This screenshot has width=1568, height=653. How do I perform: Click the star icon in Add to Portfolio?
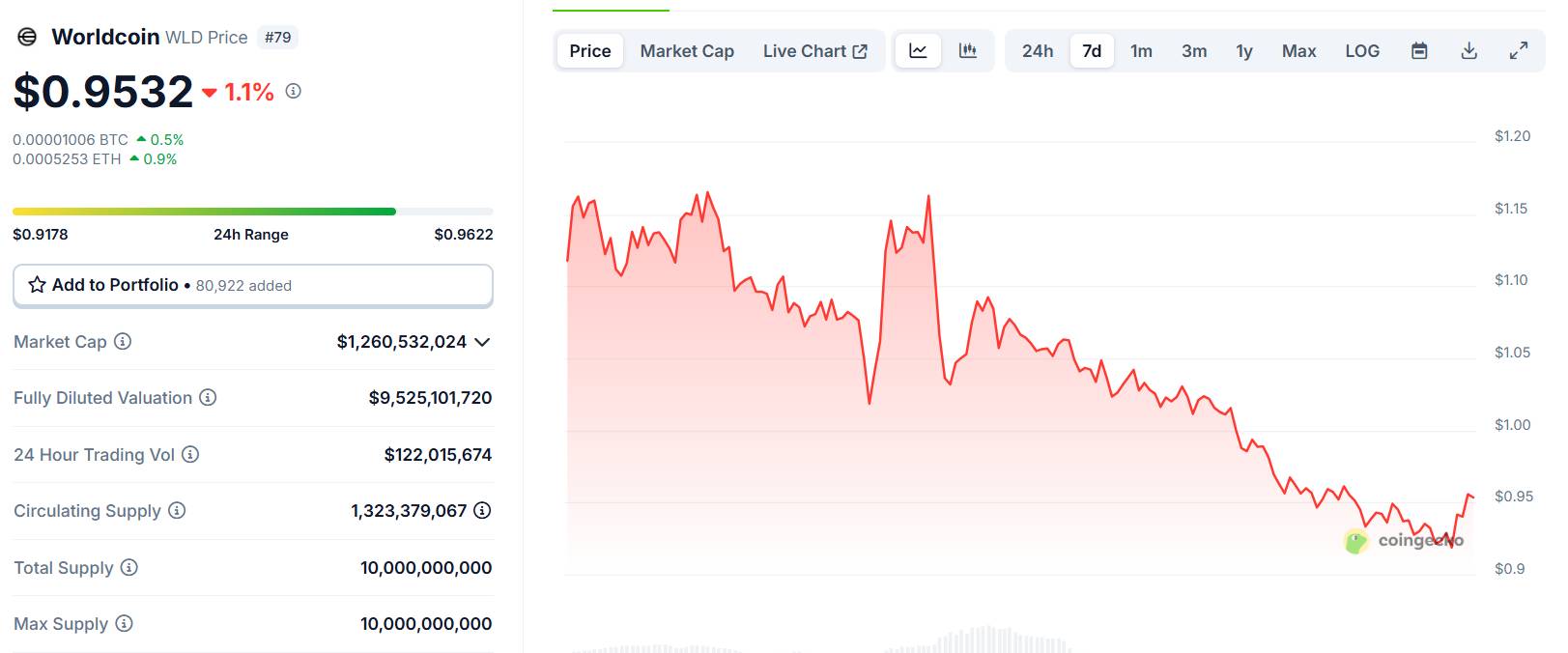click(38, 285)
